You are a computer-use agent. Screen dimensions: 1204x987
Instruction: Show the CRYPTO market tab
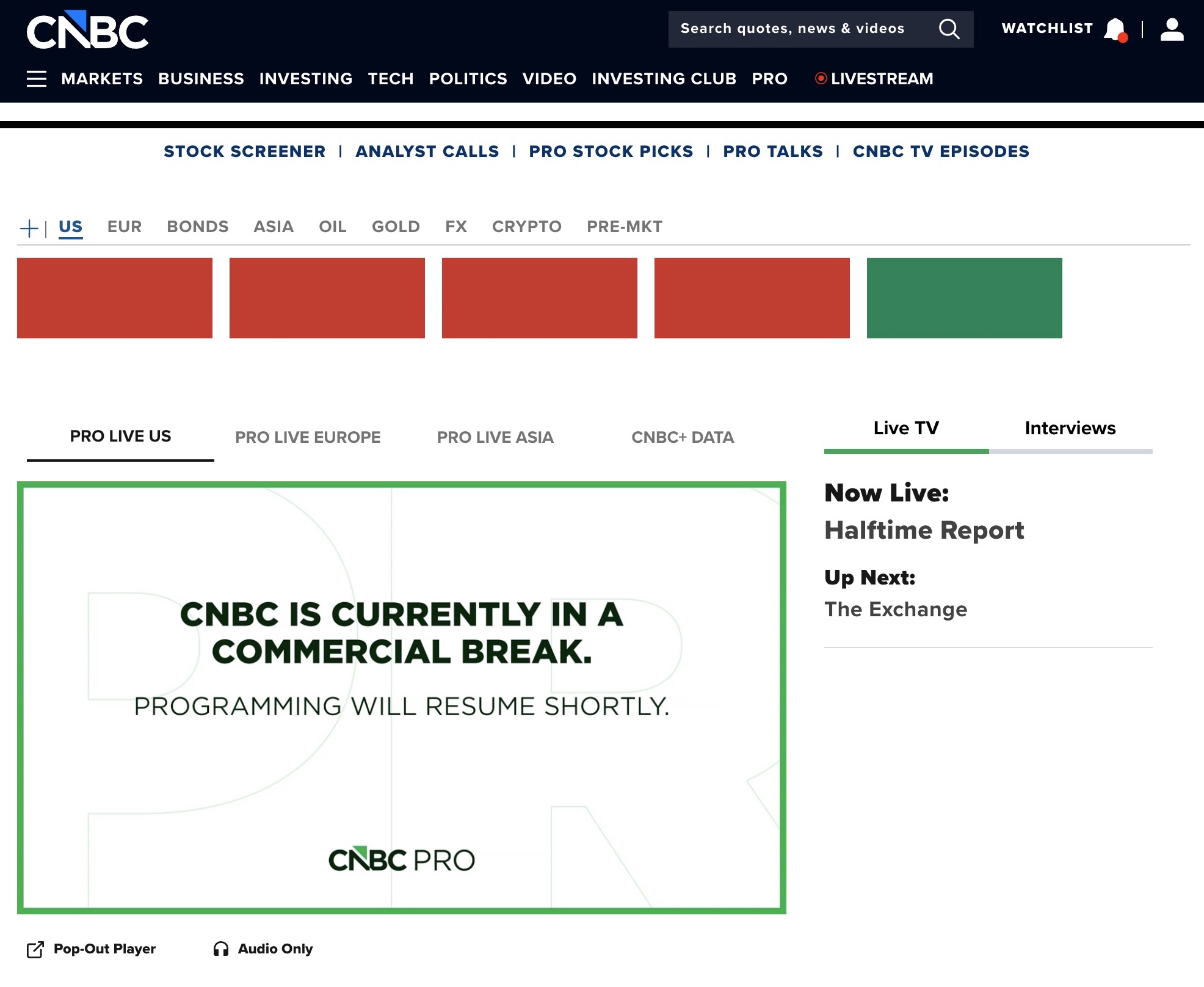click(x=526, y=227)
